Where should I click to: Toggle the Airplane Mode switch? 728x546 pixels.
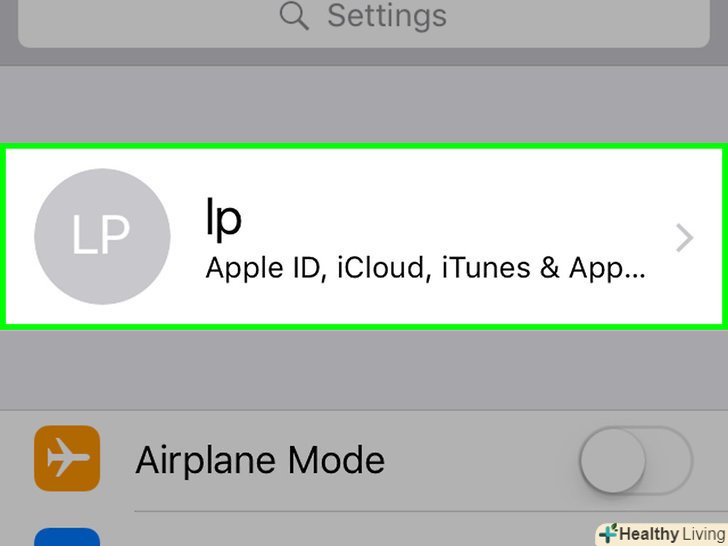pos(635,460)
